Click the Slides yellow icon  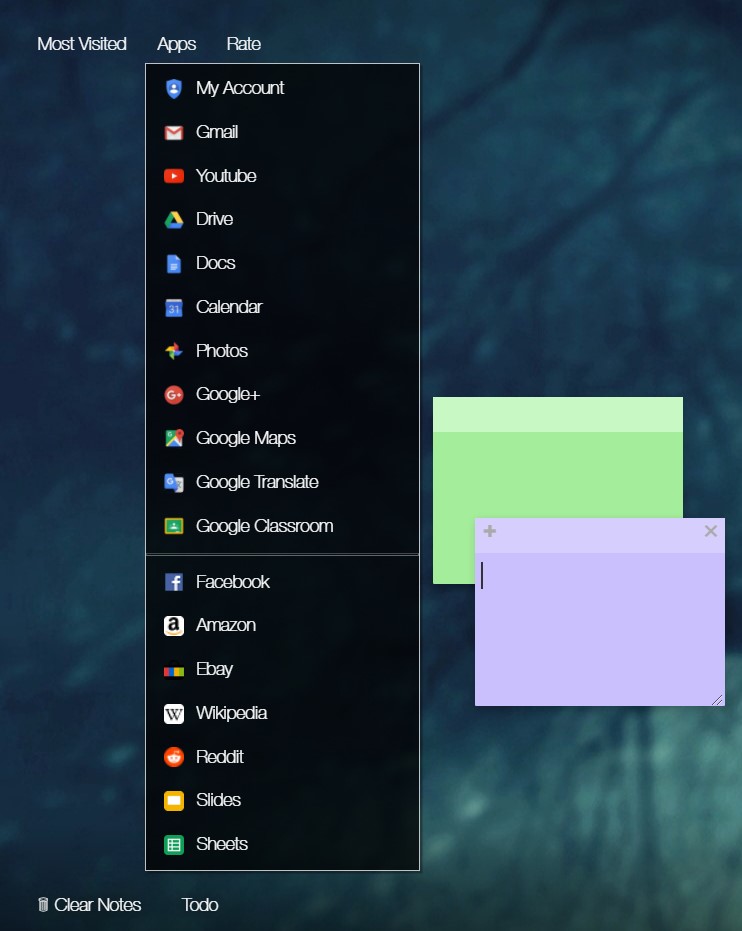(173, 800)
